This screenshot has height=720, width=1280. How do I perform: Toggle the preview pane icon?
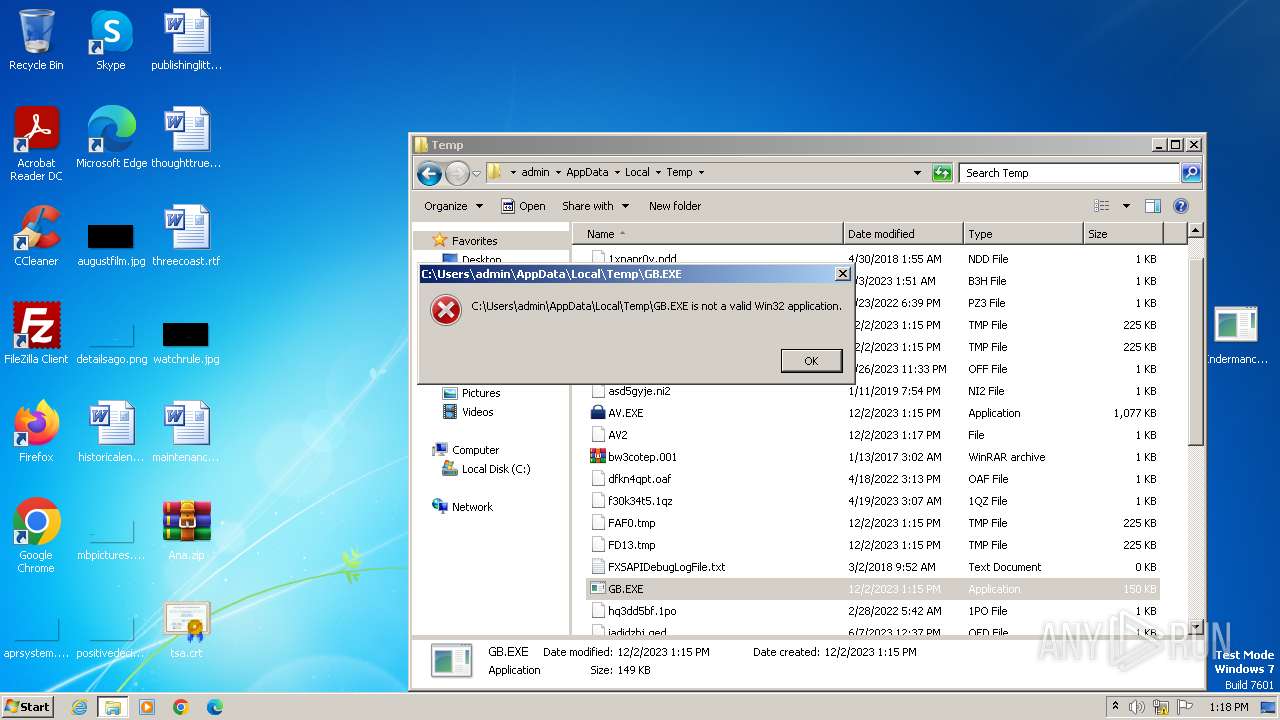(x=1153, y=206)
